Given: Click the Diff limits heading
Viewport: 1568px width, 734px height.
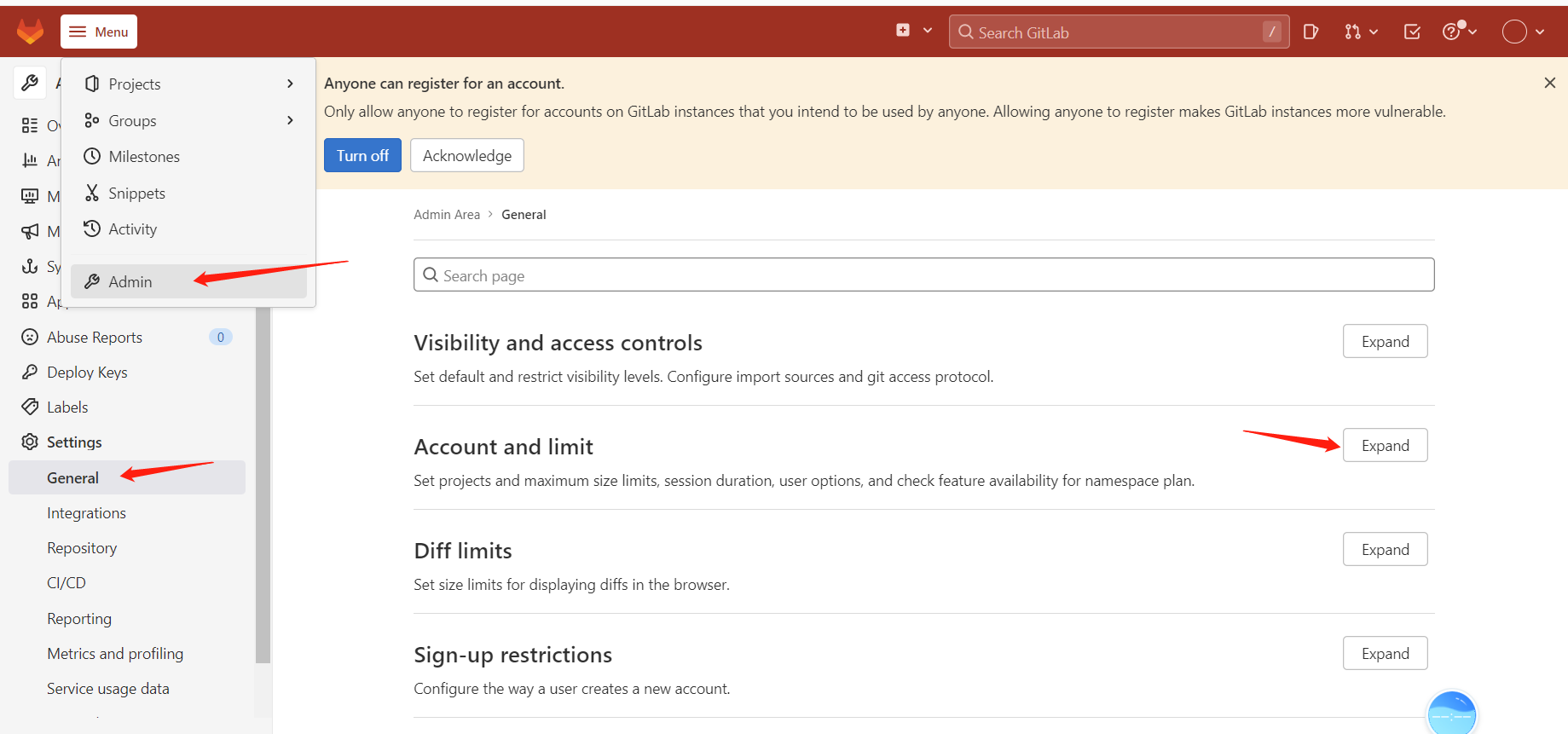Looking at the screenshot, I should click(x=463, y=551).
